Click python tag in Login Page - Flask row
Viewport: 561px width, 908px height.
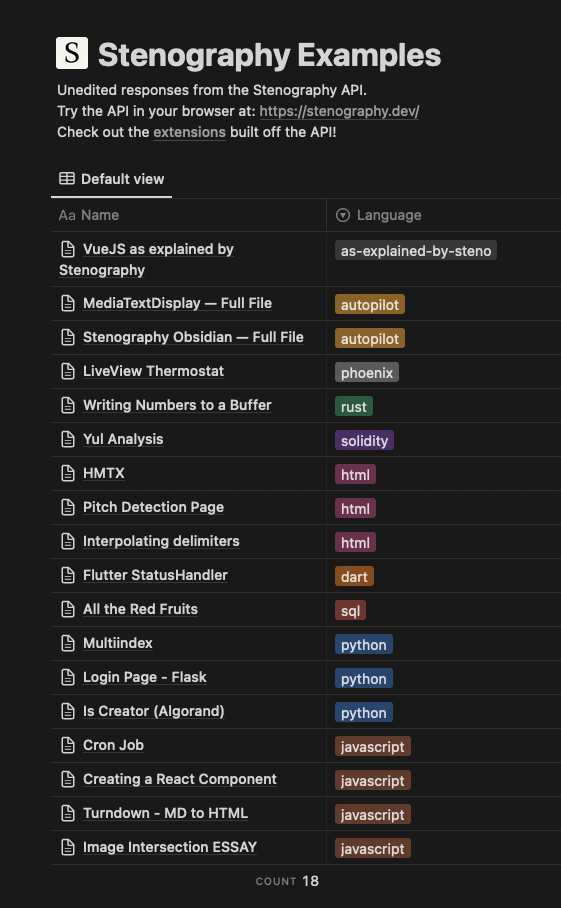(x=364, y=679)
